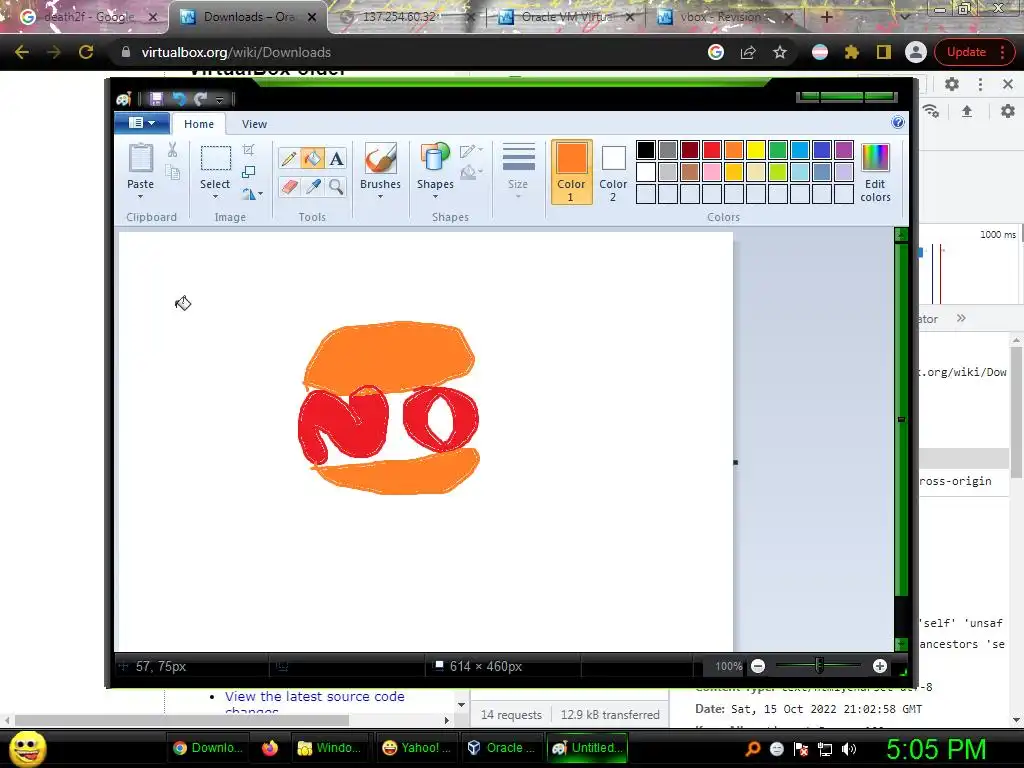Viewport: 1024px width, 768px height.
Task: Click the rectangular Select tool icon
Action: [x=215, y=159]
